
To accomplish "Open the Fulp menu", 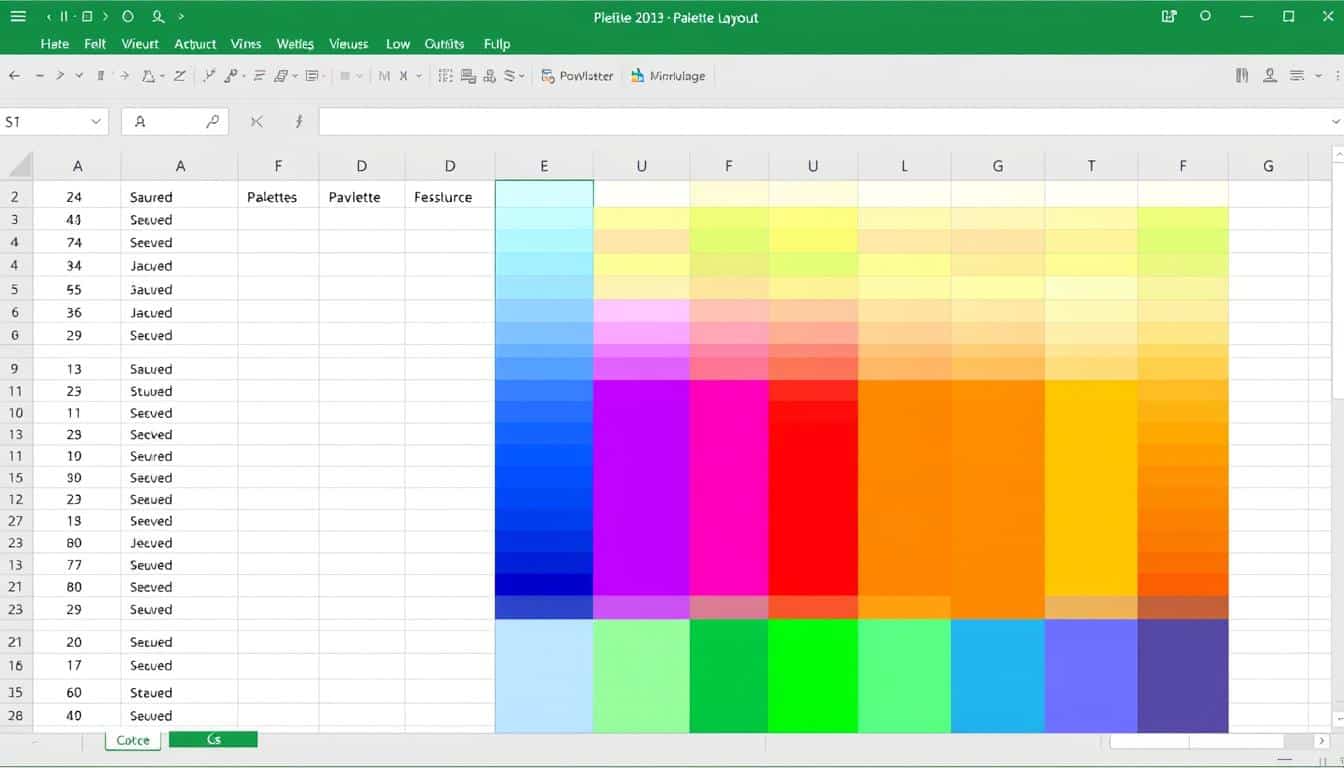I will coord(497,44).
